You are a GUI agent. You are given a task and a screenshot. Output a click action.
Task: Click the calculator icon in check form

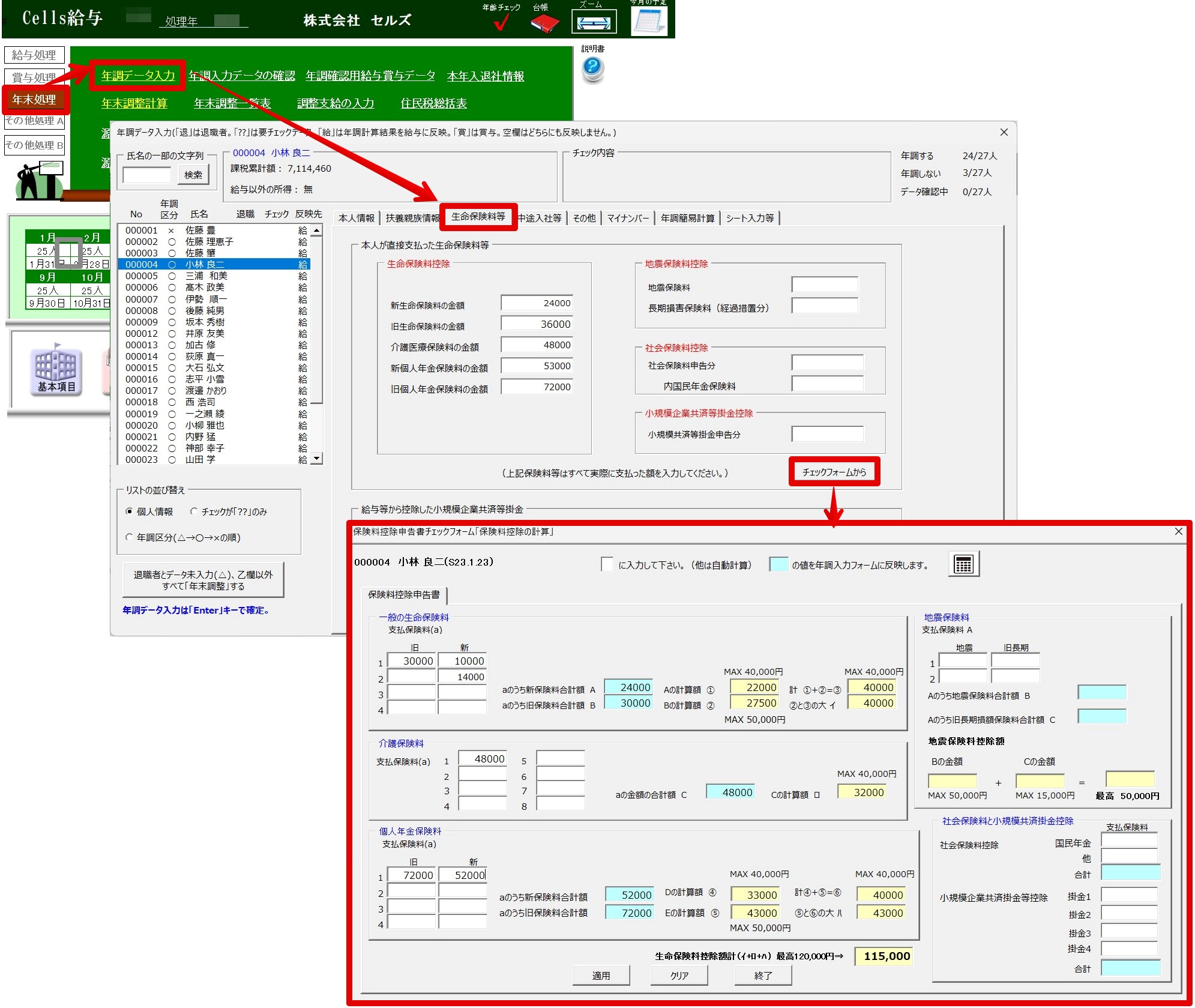(x=963, y=564)
